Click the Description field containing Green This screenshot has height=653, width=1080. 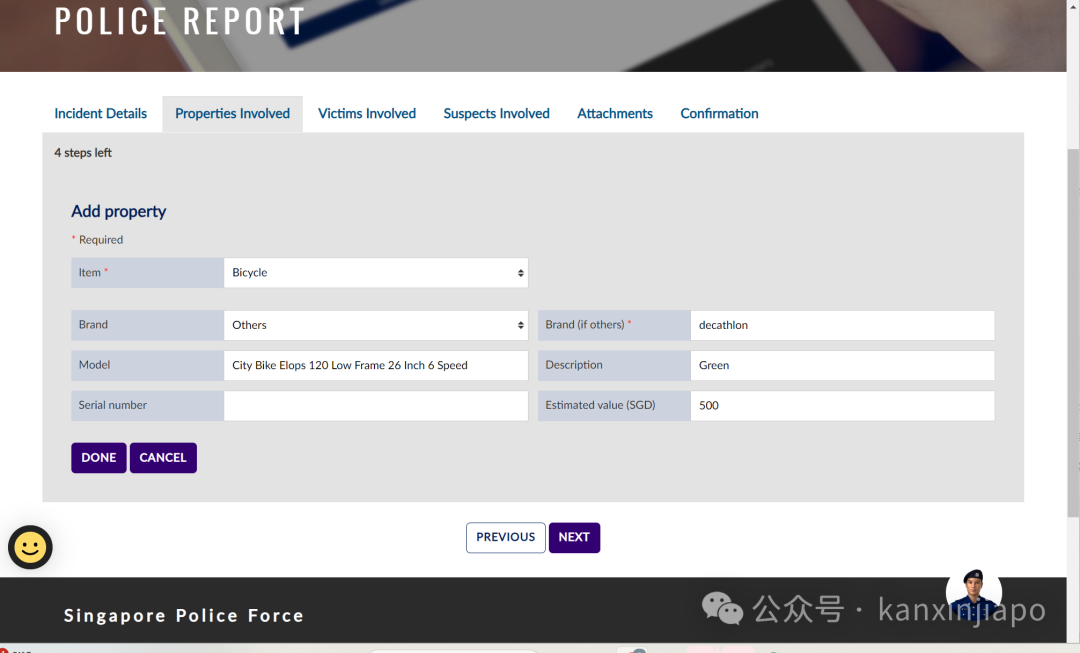842,365
